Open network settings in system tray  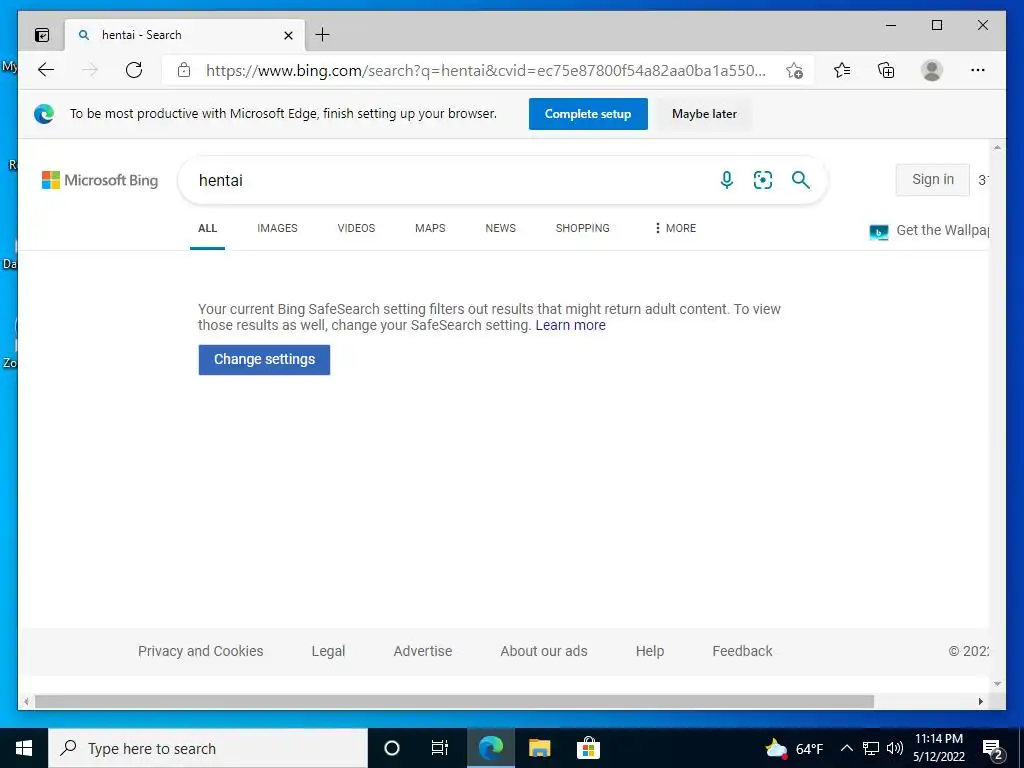(871, 748)
